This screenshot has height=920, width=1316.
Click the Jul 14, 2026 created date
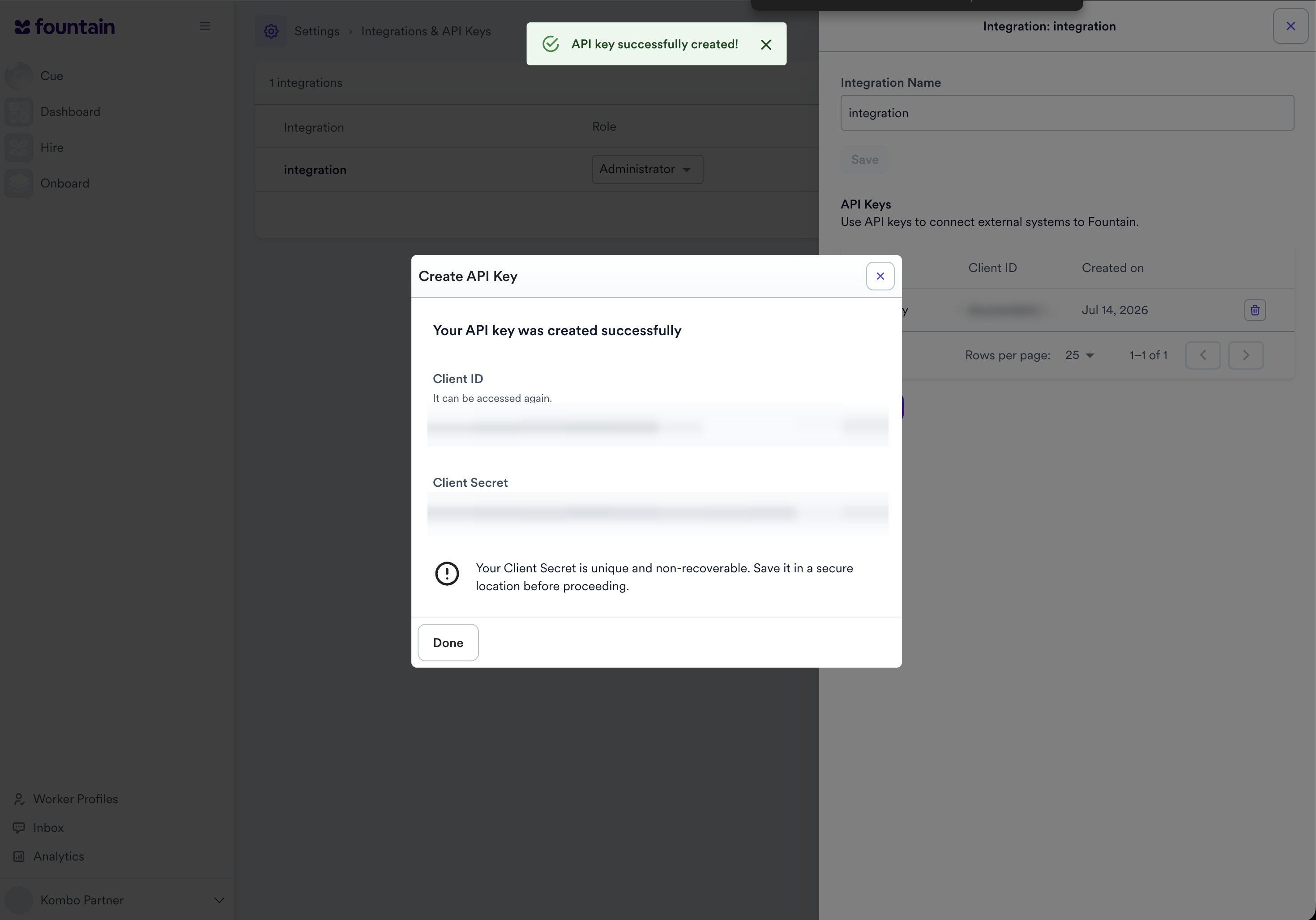click(x=1114, y=310)
